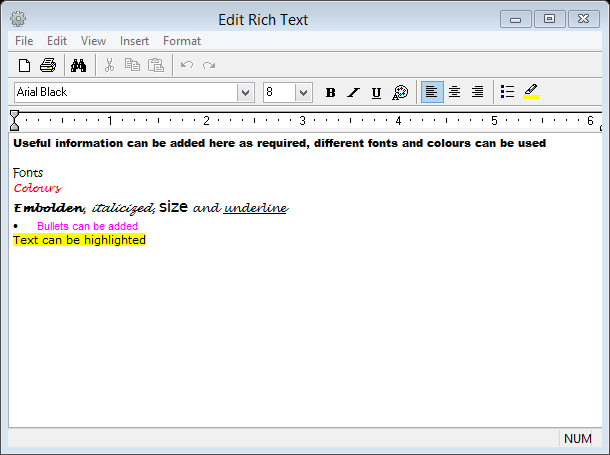
Task: Open the View menu
Action: coord(93,41)
